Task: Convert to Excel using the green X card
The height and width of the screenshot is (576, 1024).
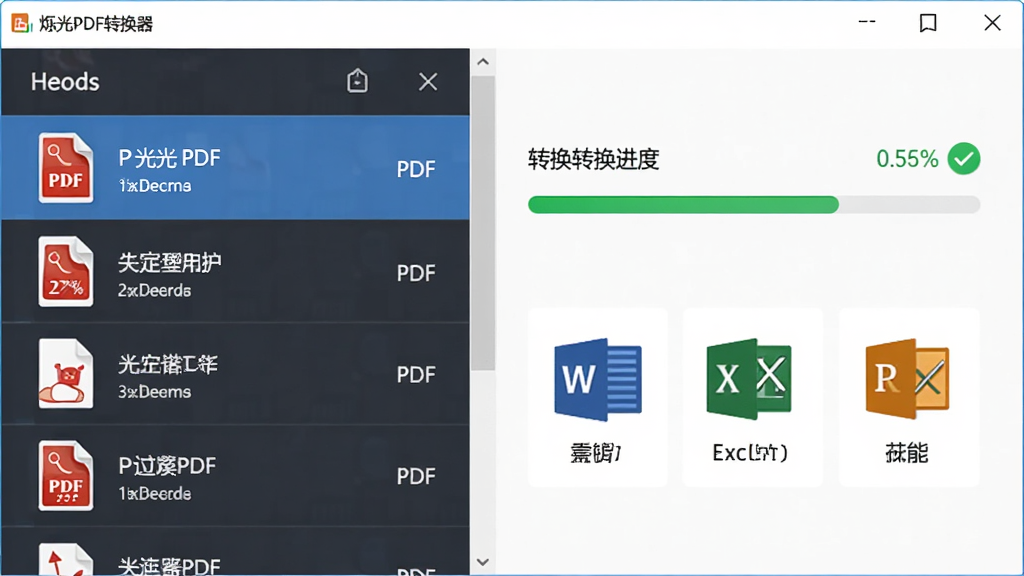Action: click(x=752, y=397)
